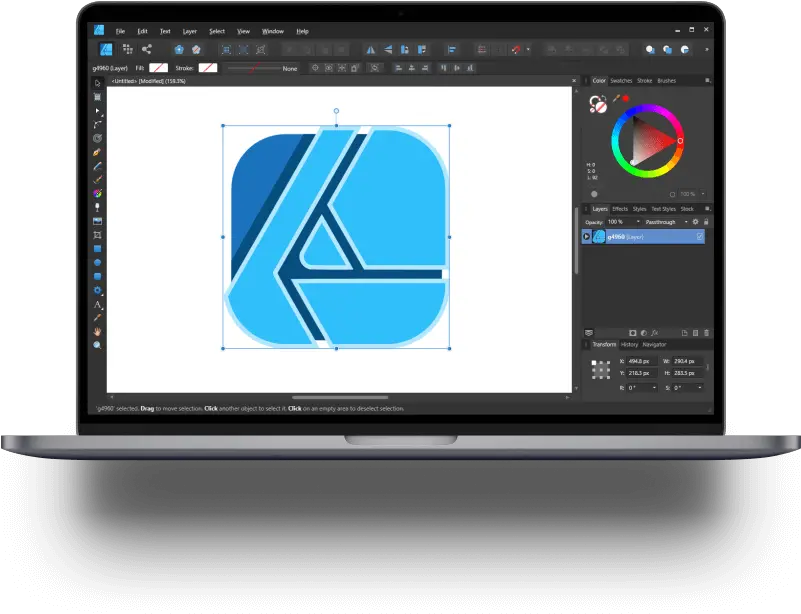Screen dimensions: 801x614
Task: Open the Opacity dropdown in the Layers panel
Action: [638, 221]
